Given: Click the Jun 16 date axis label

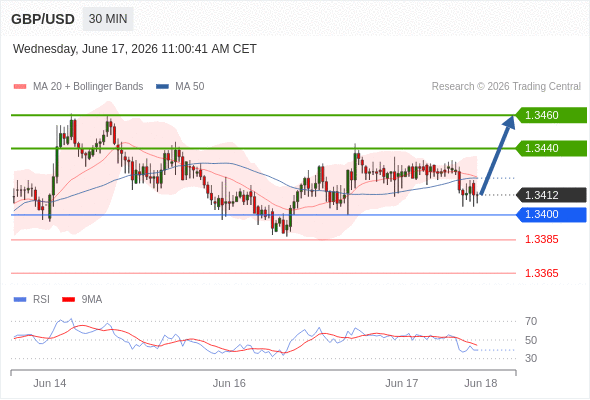Looking at the screenshot, I should (229, 383).
